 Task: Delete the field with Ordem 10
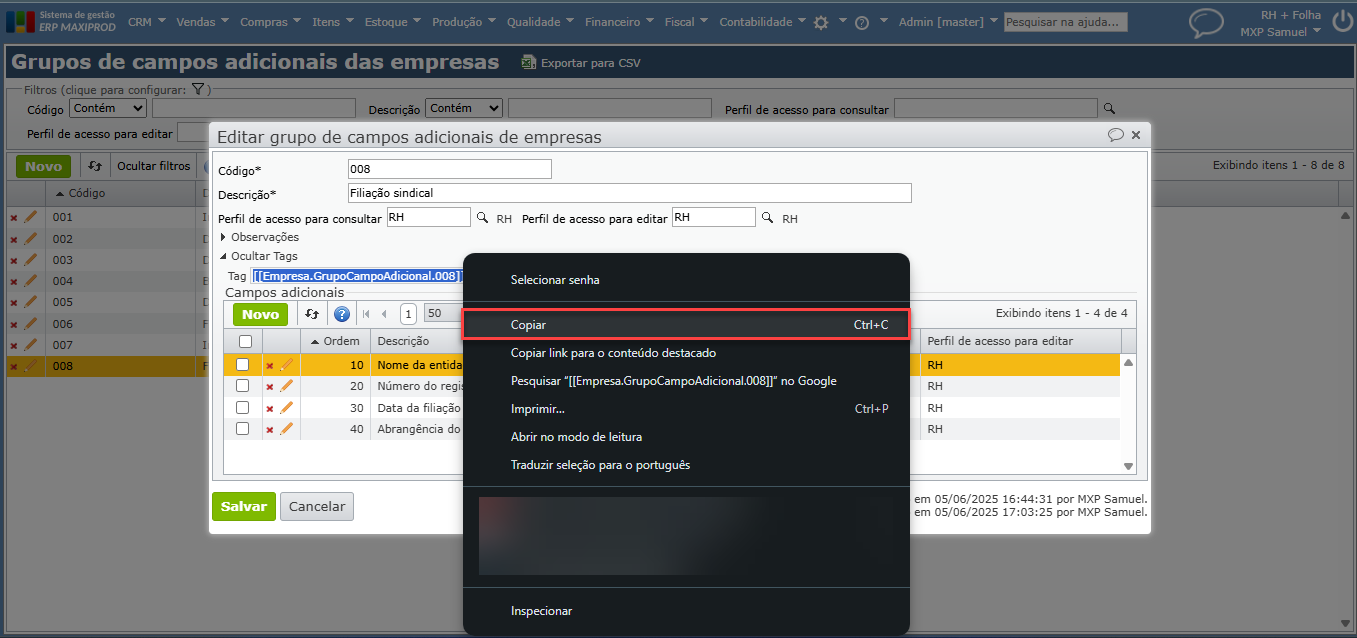pyautogui.click(x=270, y=366)
